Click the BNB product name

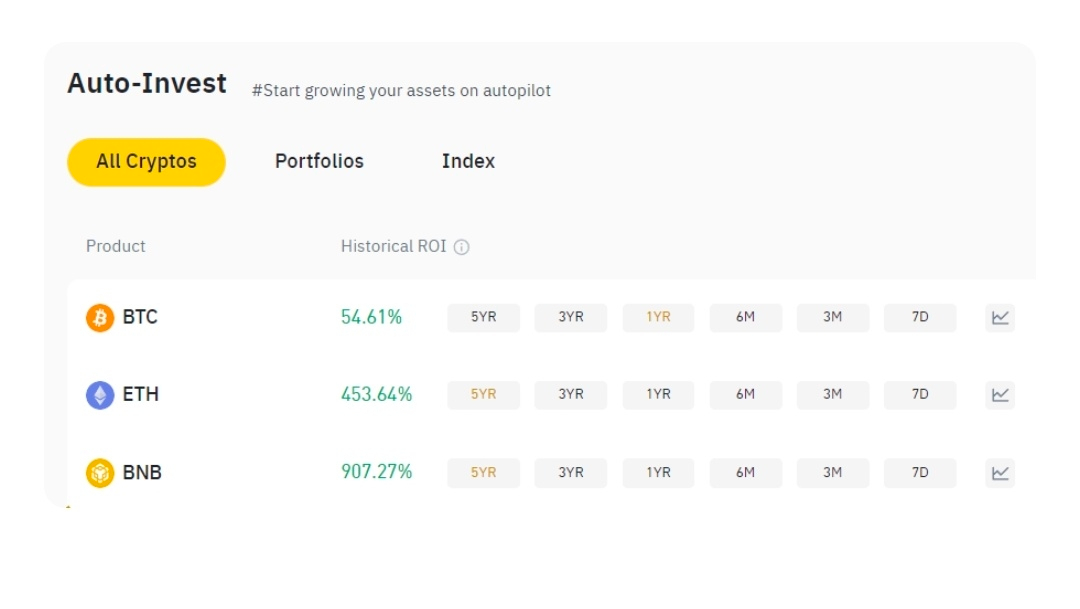pyautogui.click(x=142, y=472)
